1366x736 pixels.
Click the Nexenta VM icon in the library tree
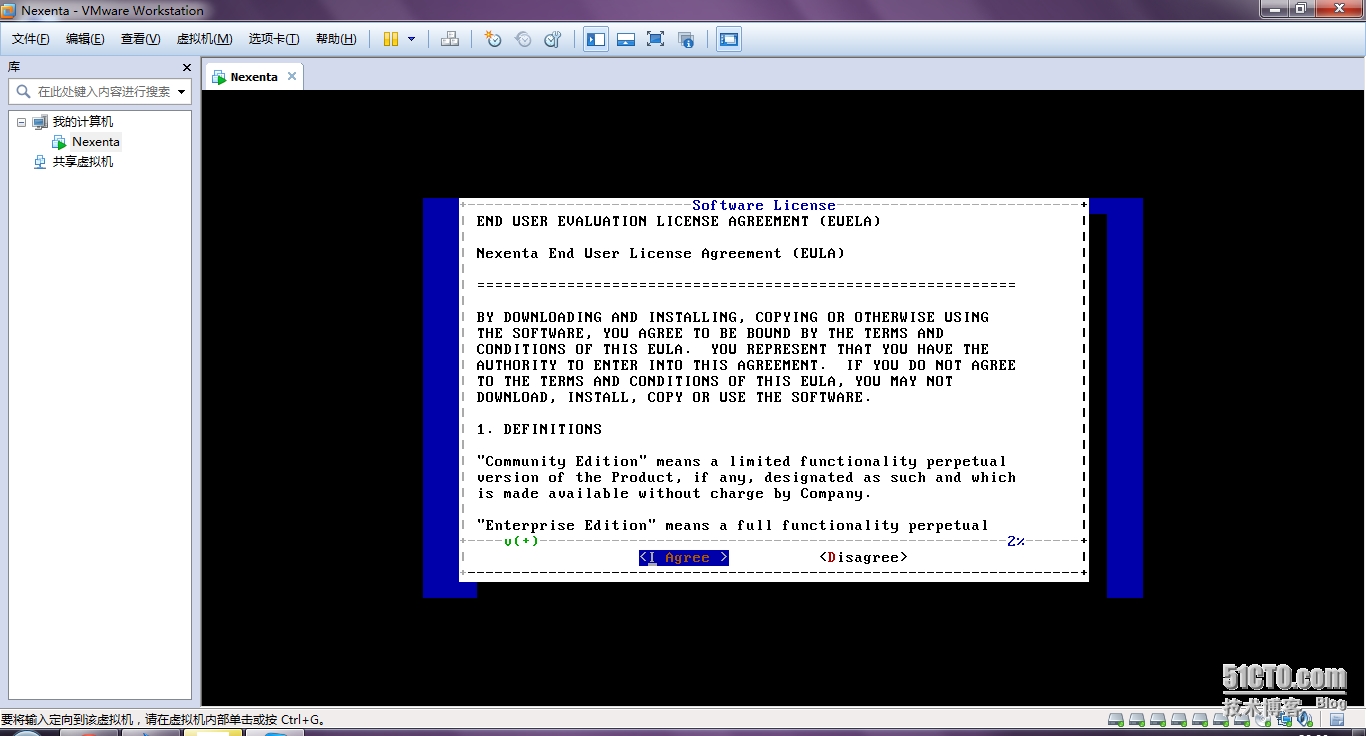pyautogui.click(x=59, y=142)
